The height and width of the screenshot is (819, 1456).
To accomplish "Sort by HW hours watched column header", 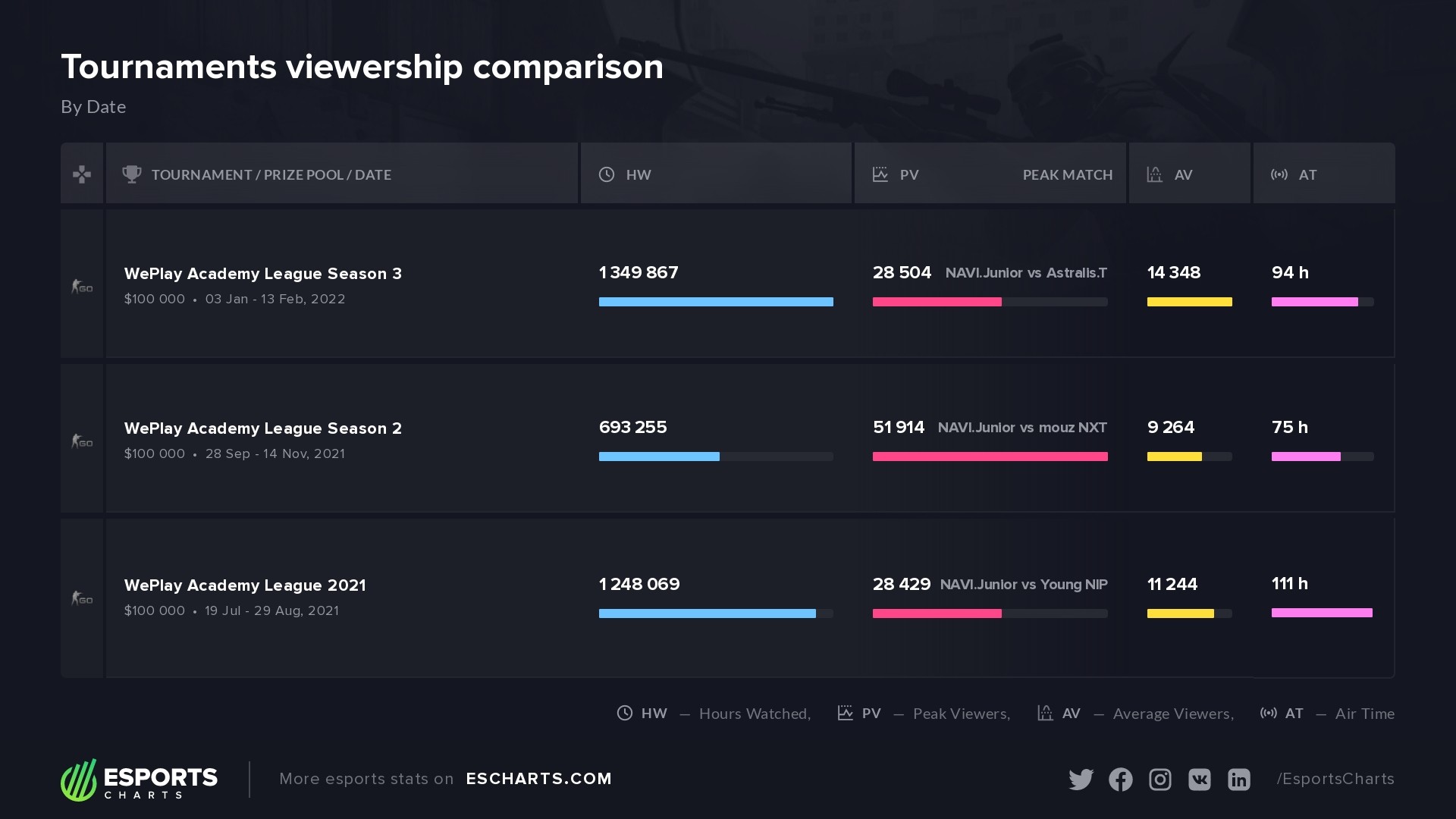I will tap(638, 175).
